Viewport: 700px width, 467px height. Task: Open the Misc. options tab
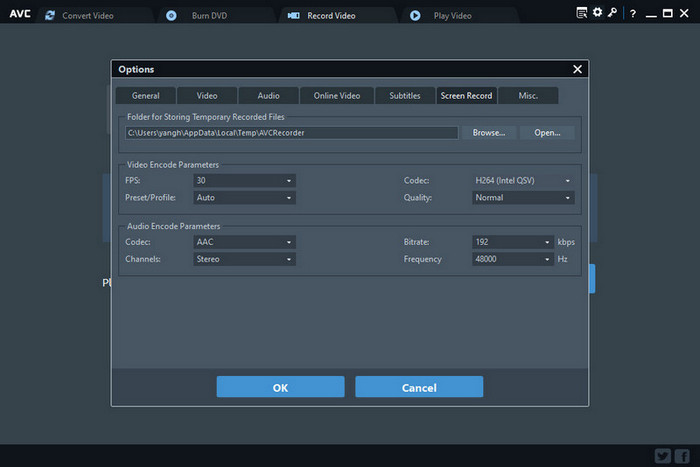528,96
